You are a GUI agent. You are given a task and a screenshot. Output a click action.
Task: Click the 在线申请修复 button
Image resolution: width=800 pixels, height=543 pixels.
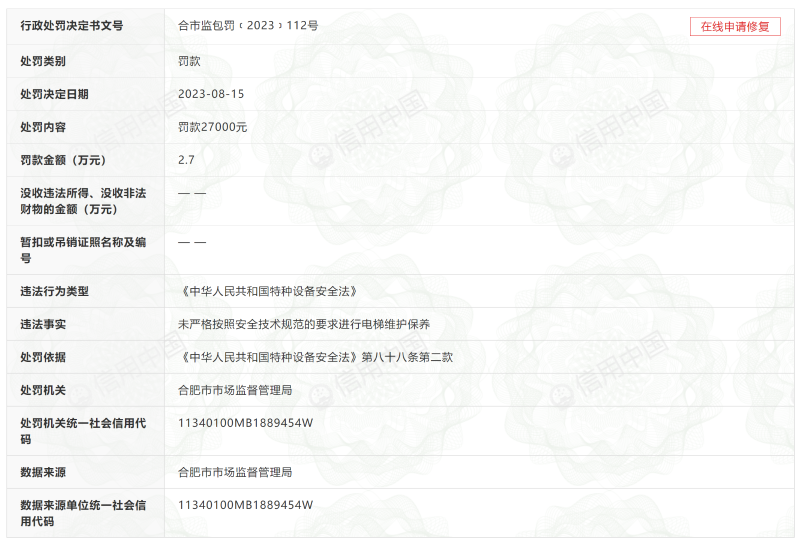[735, 27]
